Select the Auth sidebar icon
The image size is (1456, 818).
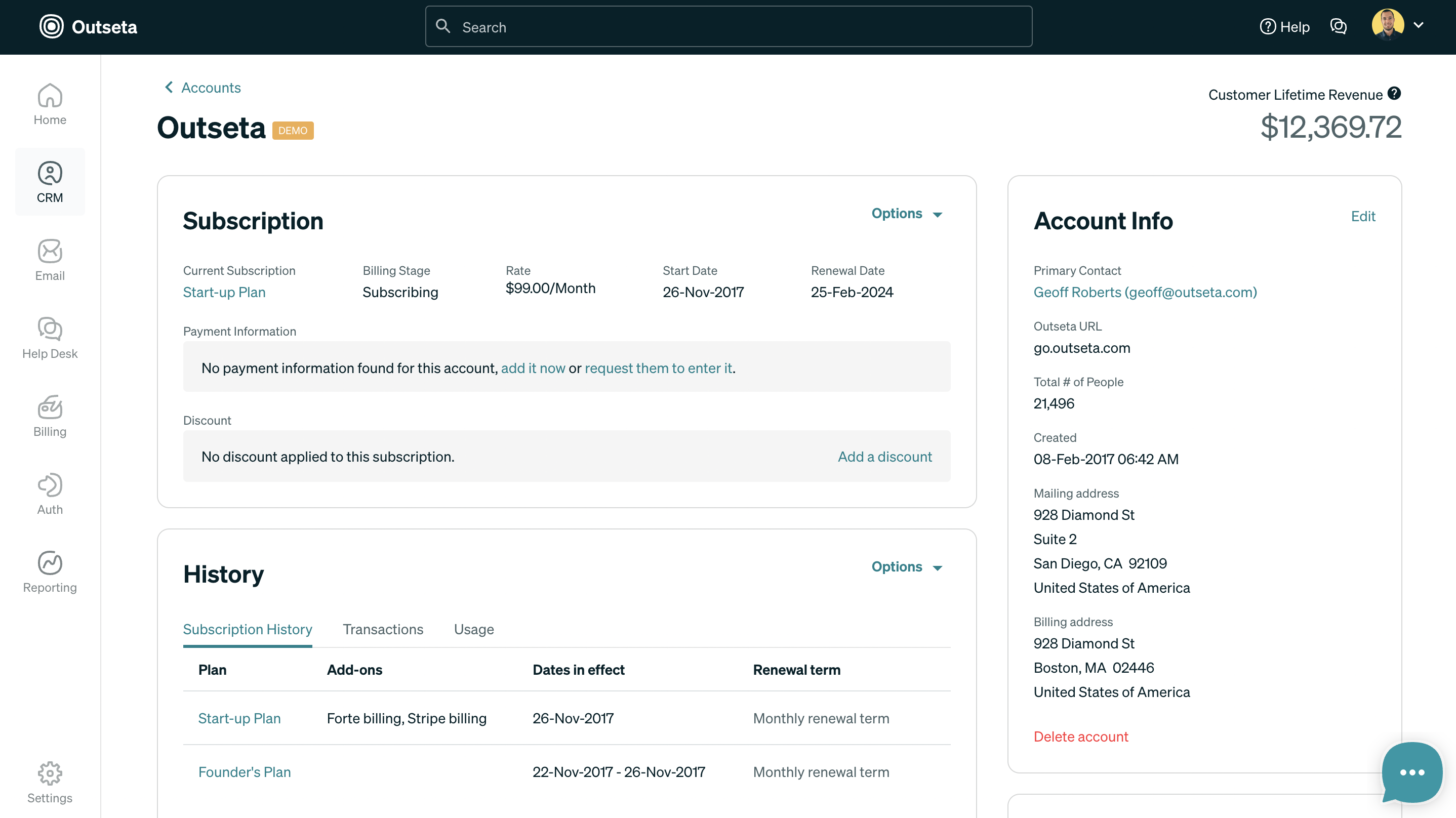50,494
